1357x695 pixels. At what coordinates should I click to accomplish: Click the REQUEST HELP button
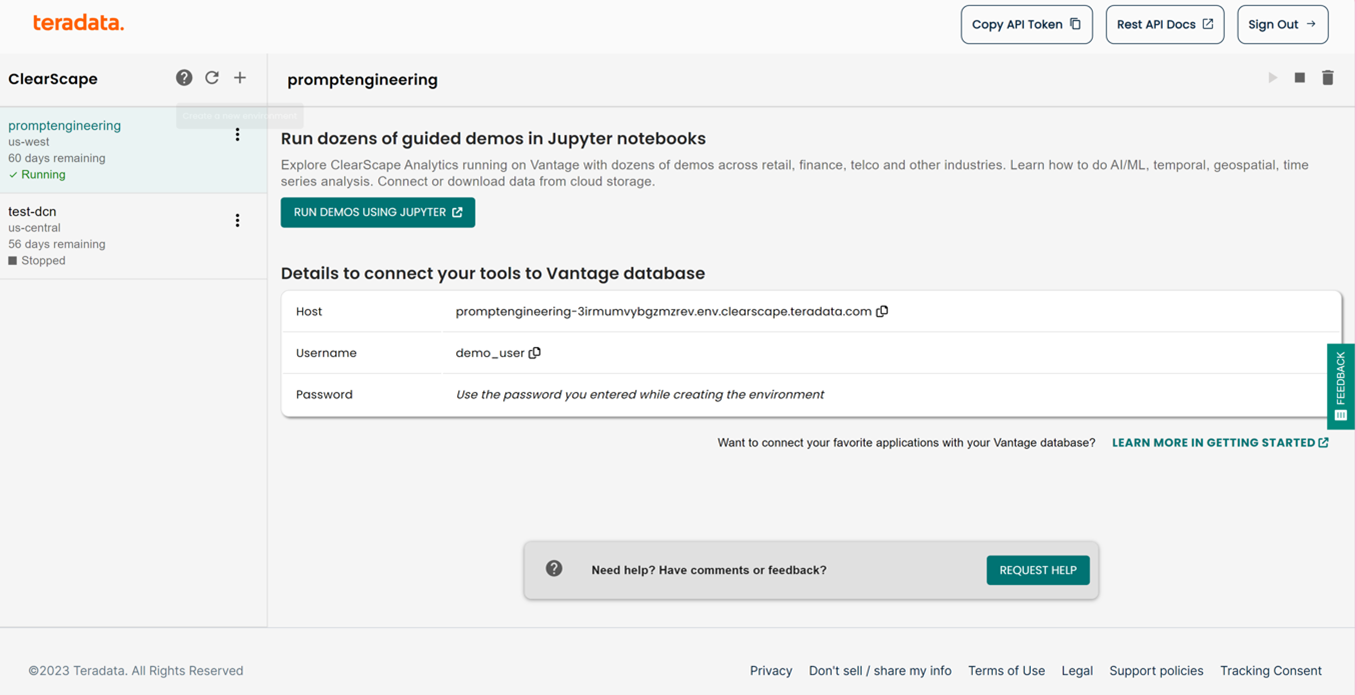pos(1037,570)
